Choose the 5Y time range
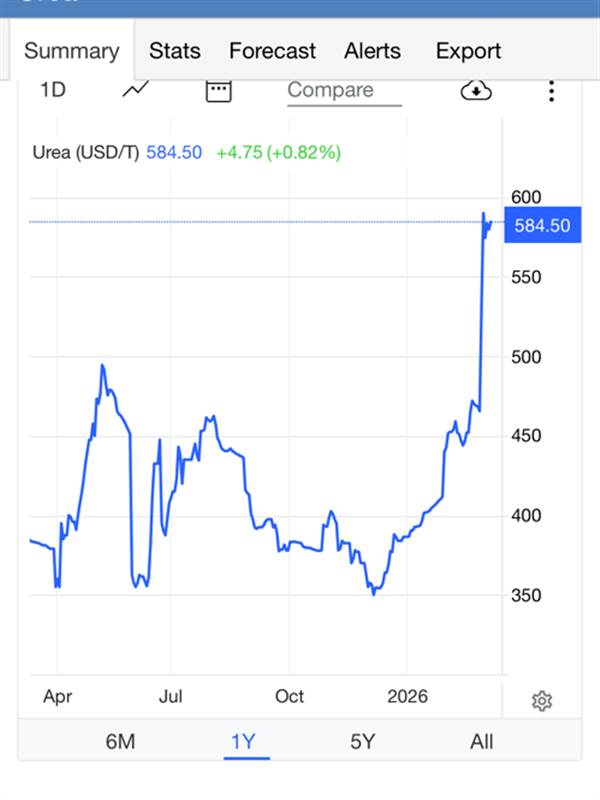Image resolution: width=600 pixels, height=800 pixels. (362, 741)
